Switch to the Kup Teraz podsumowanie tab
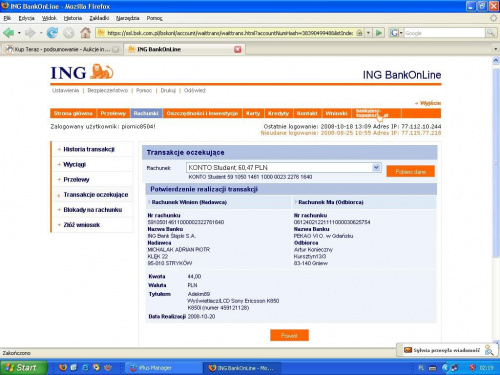The width and height of the screenshot is (500, 375). click(62, 49)
